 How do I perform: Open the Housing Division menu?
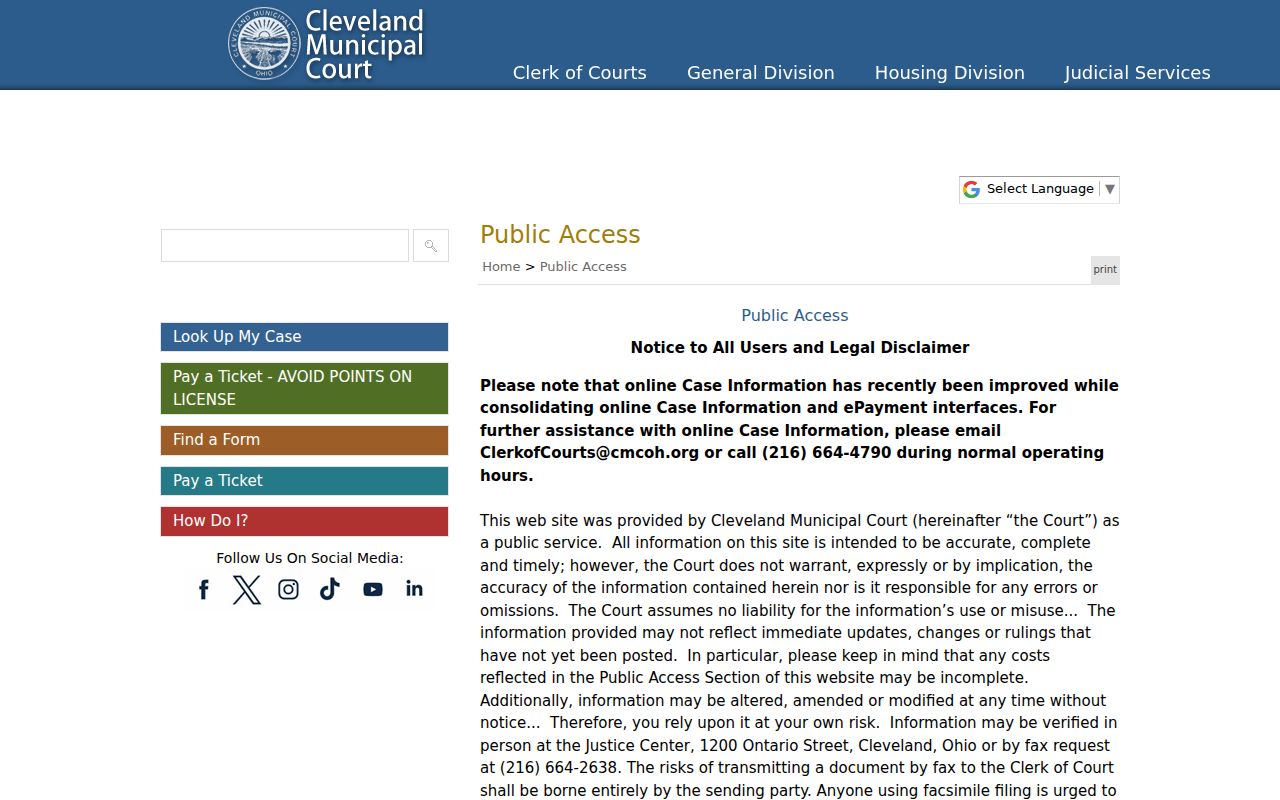pyautogui.click(x=950, y=73)
